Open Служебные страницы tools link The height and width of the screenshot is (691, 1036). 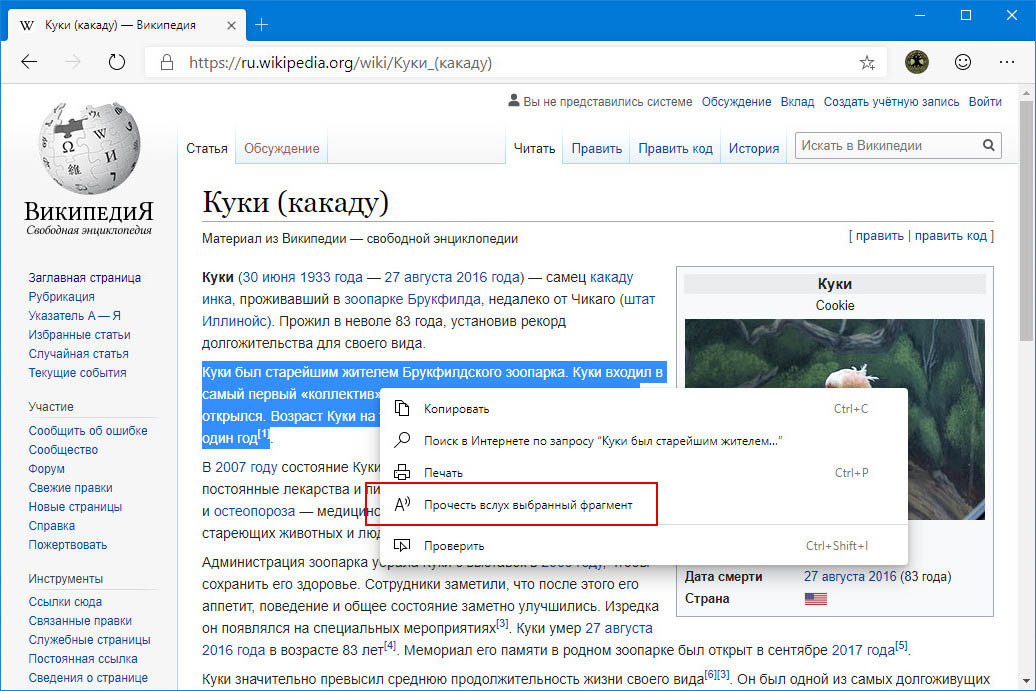coord(89,640)
